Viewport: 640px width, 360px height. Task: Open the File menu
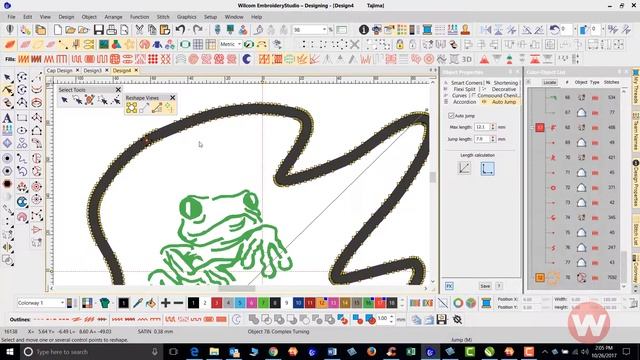(11, 17)
